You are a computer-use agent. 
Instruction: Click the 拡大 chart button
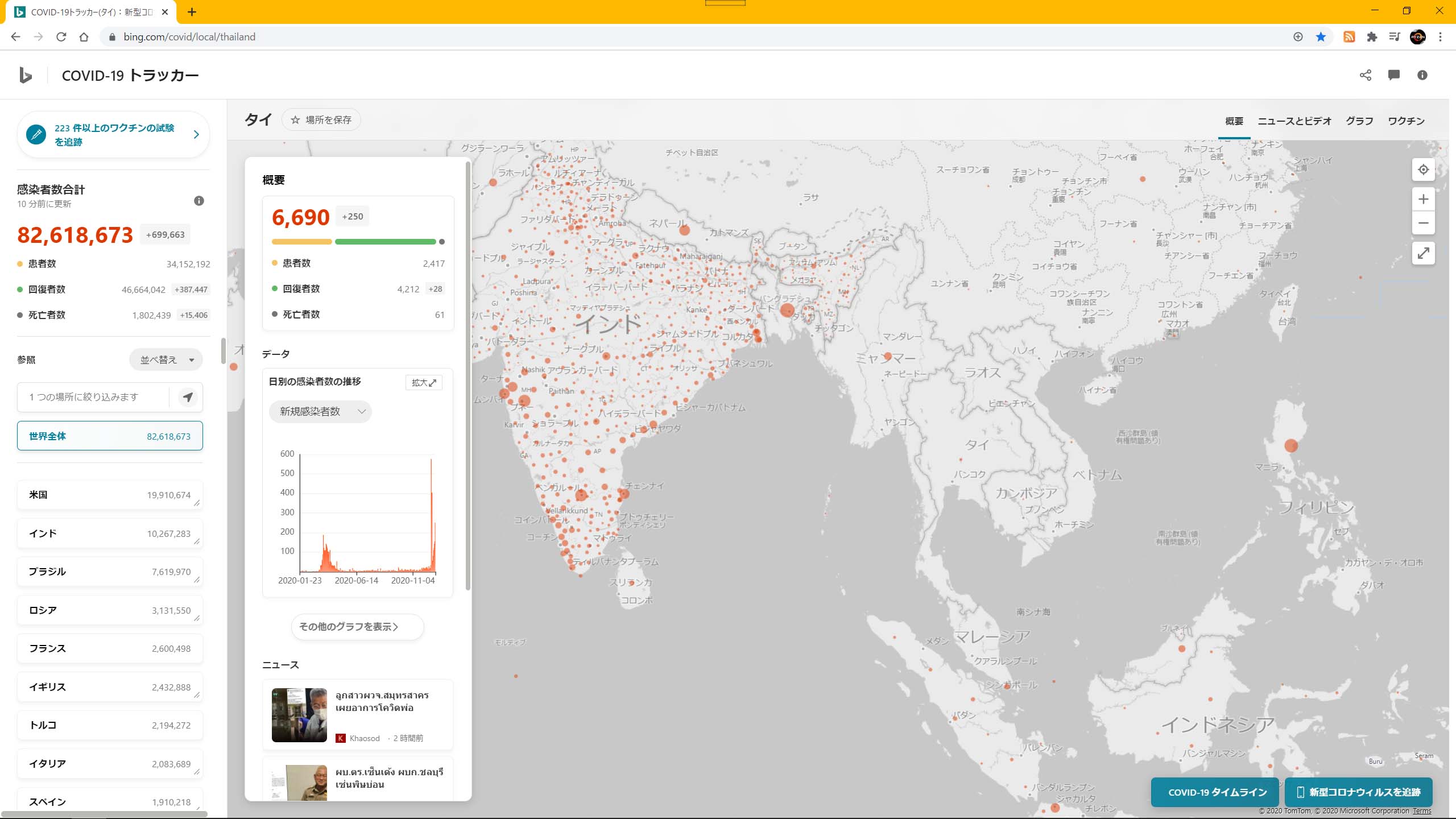pyautogui.click(x=424, y=383)
